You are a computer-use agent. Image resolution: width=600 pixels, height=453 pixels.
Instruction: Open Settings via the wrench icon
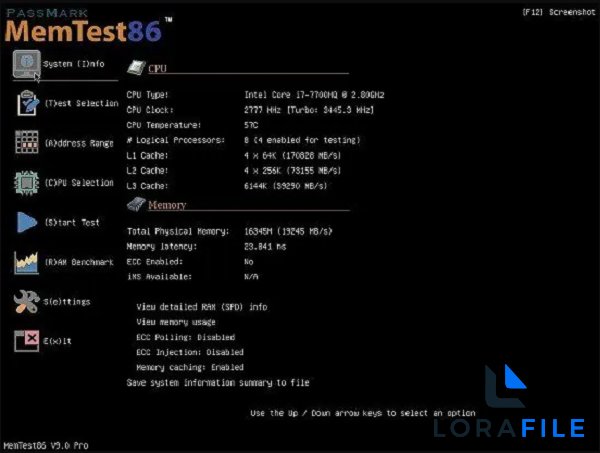pos(26,301)
